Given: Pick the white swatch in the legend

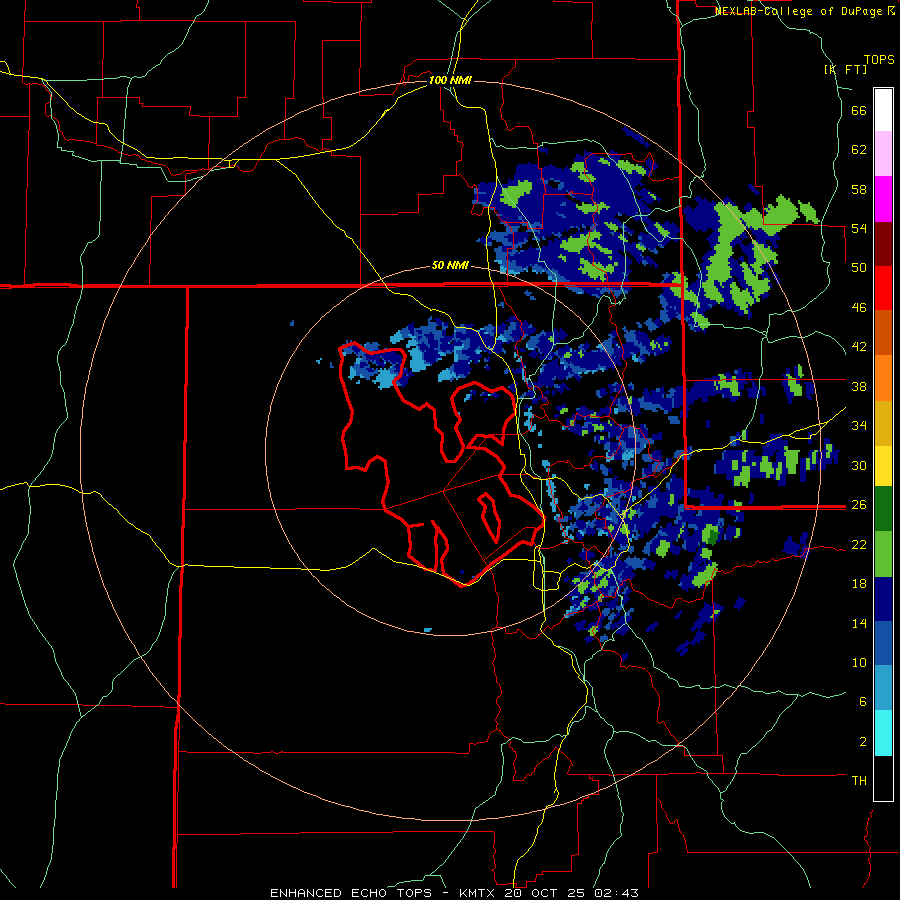Looking at the screenshot, I should [883, 110].
